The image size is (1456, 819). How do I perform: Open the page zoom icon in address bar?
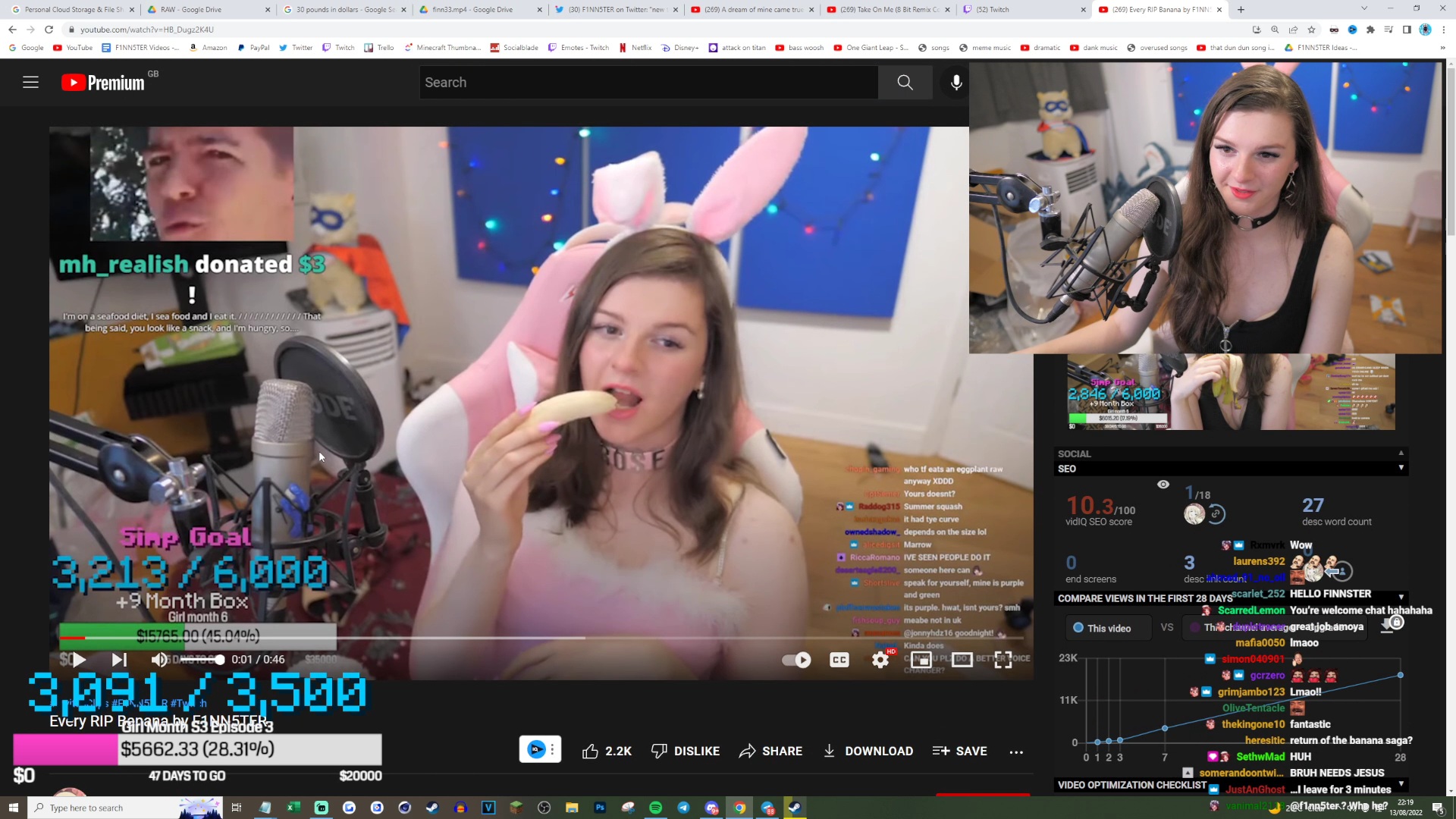click(1275, 30)
